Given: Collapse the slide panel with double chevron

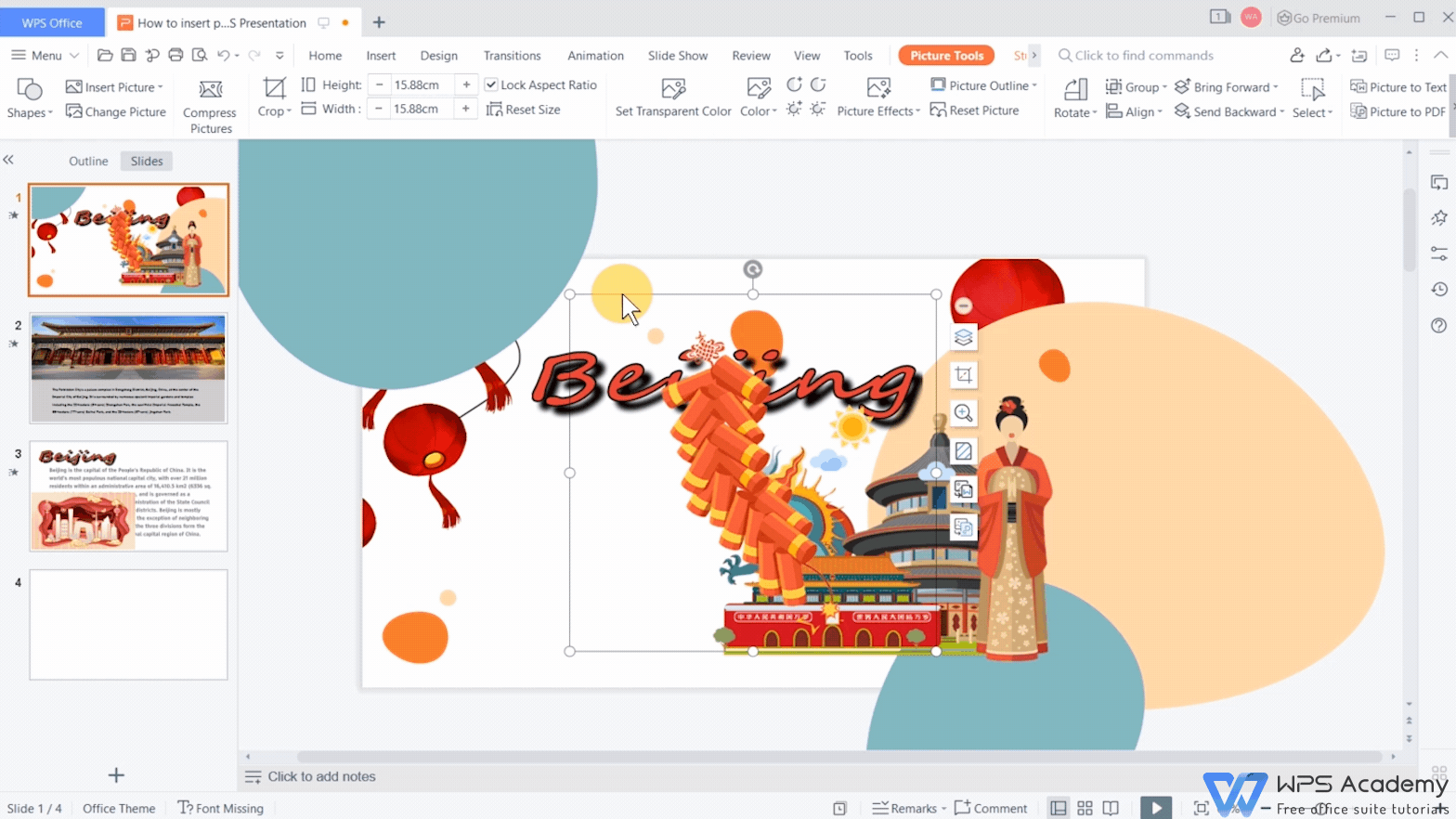Looking at the screenshot, I should 8,160.
